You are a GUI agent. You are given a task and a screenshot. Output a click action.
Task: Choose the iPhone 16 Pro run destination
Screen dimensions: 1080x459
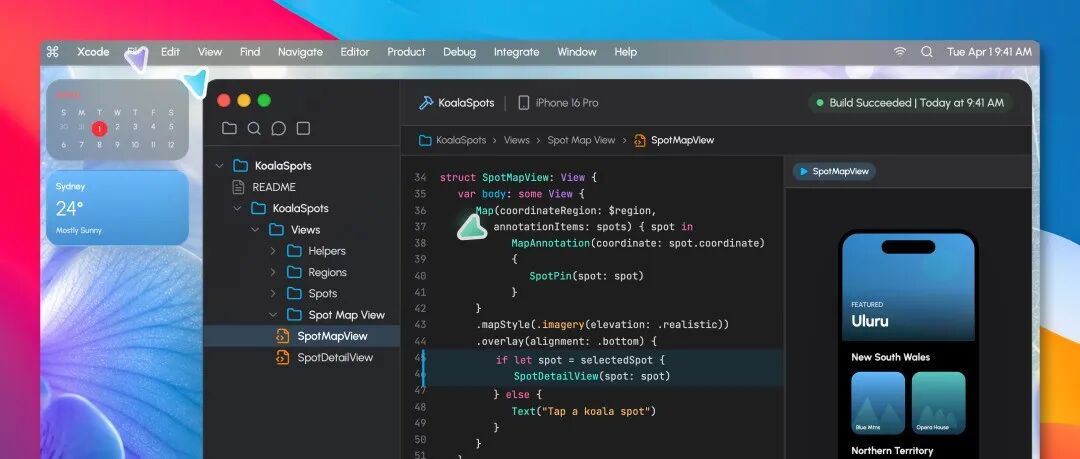(x=567, y=103)
